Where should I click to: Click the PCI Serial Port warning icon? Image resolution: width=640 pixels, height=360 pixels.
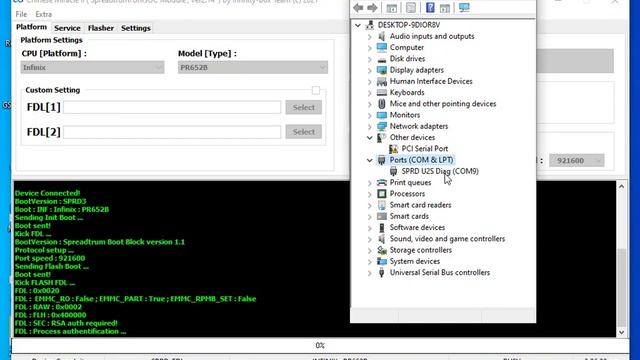click(393, 149)
